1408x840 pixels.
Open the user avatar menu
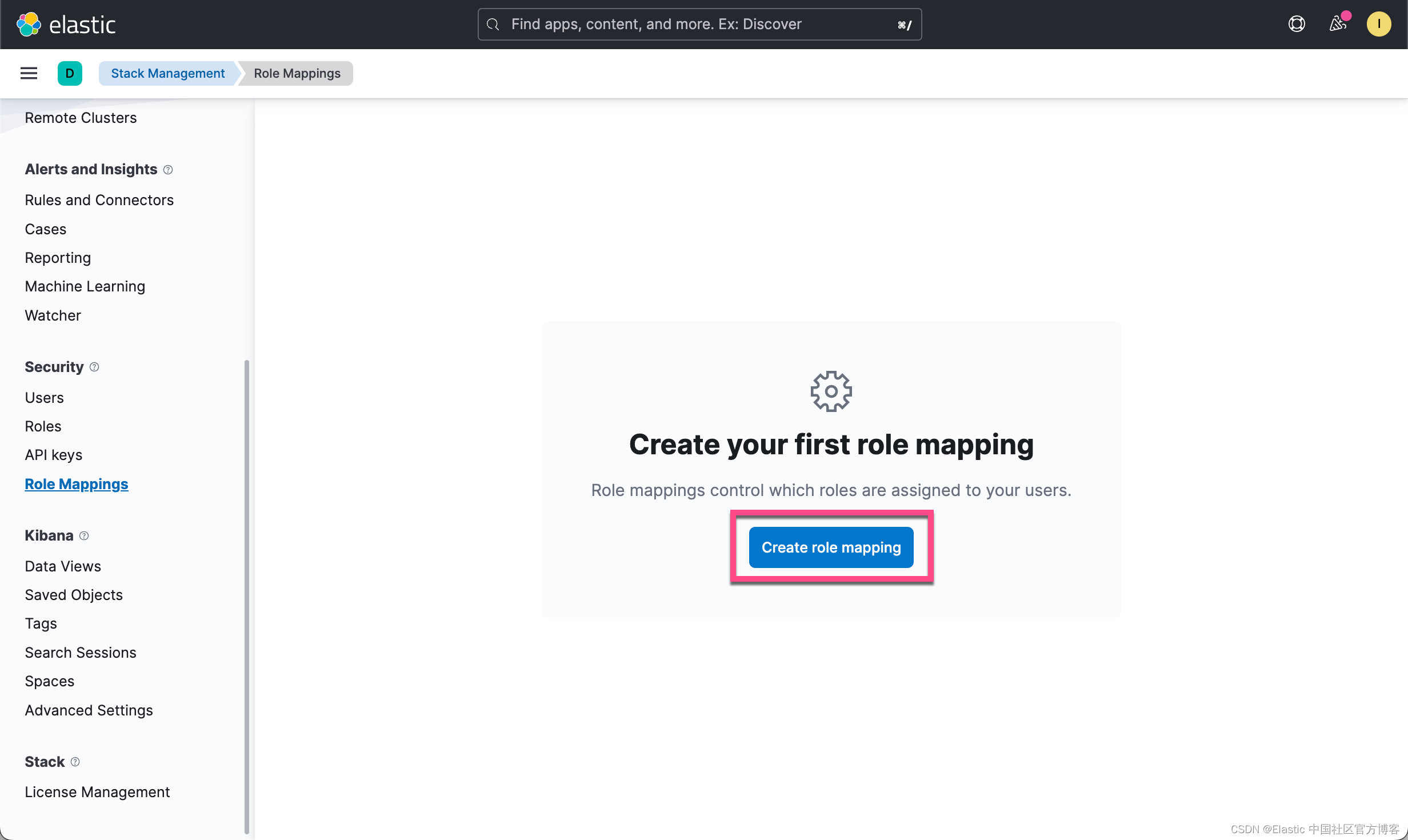tap(1378, 24)
